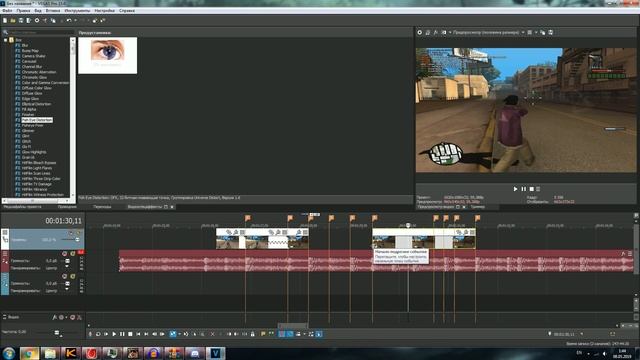
Task: Open the video track hamburger menu icon
Action: [x=5, y=232]
